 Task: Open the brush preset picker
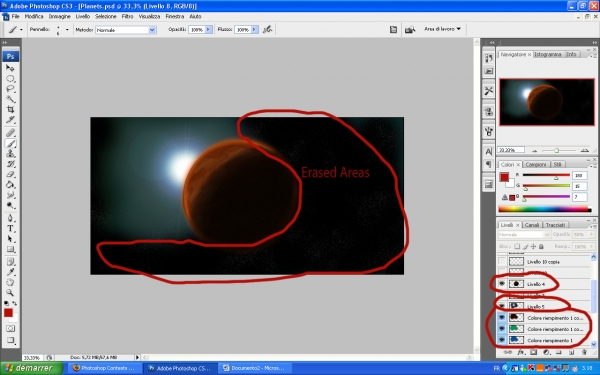[67, 29]
